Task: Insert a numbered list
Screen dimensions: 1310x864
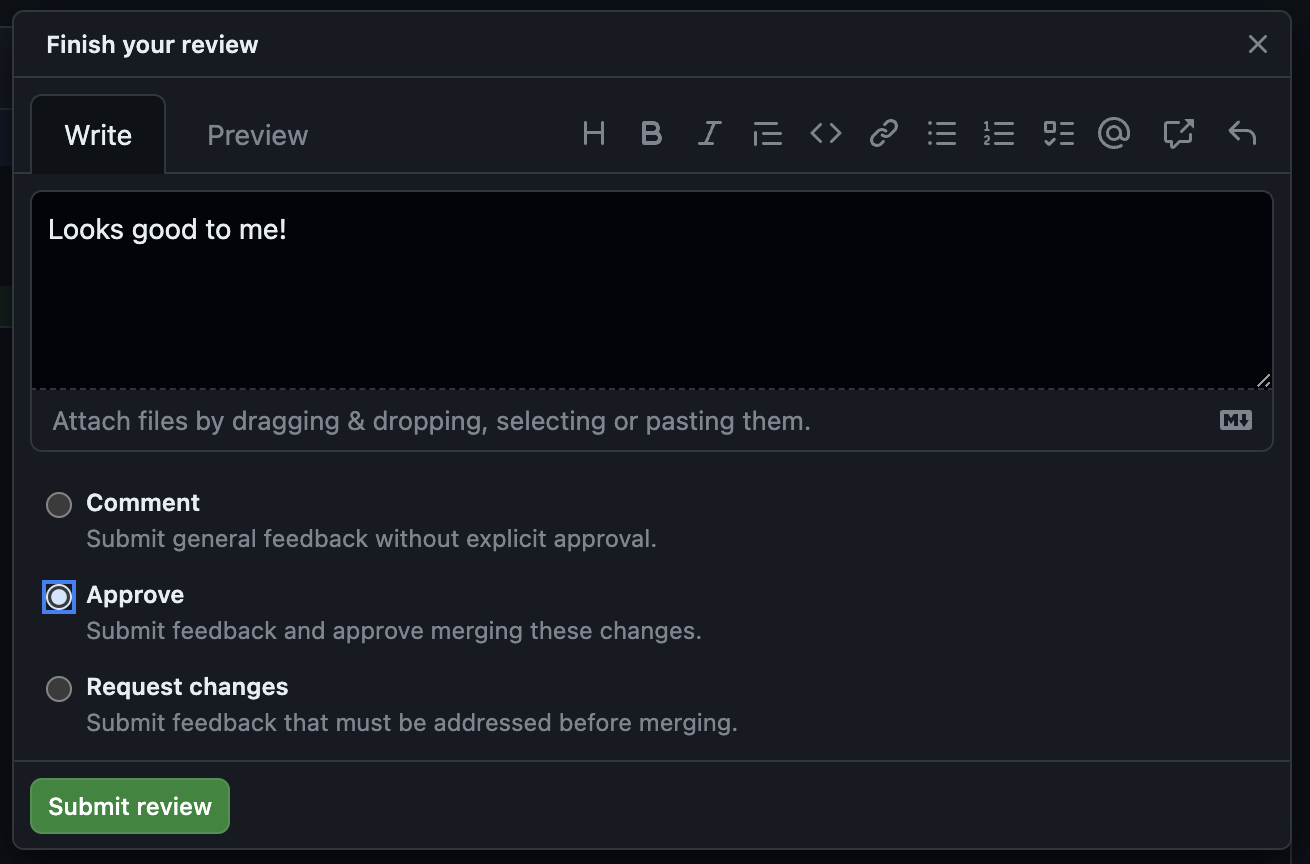Action: pos(999,133)
